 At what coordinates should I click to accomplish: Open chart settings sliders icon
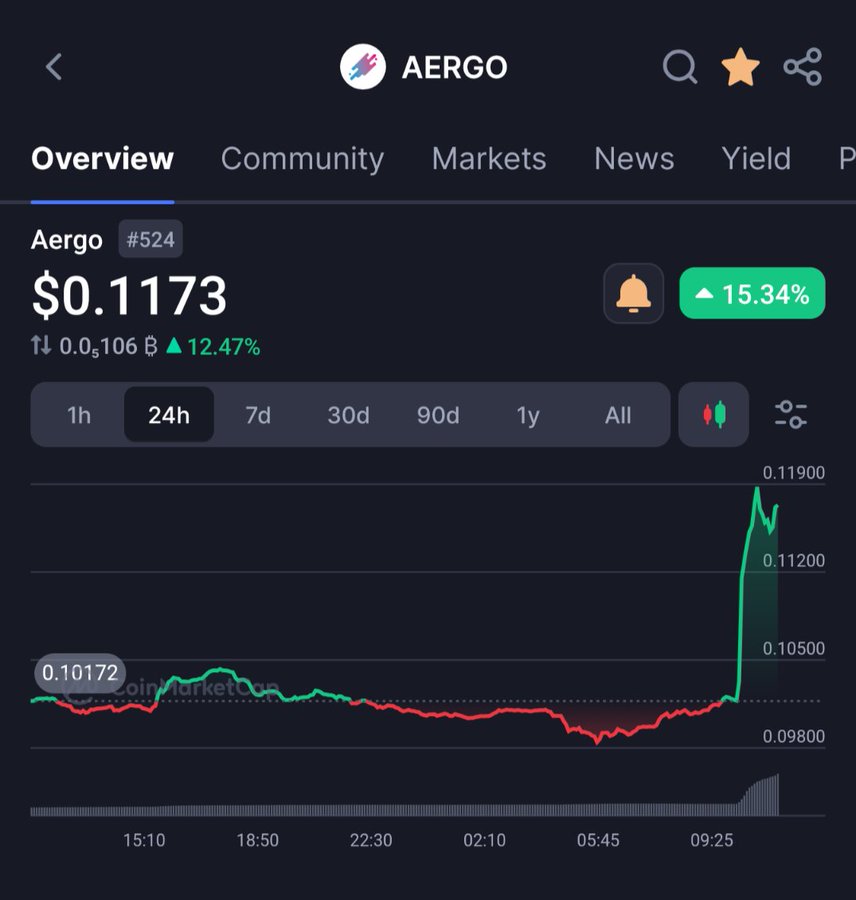click(x=791, y=414)
